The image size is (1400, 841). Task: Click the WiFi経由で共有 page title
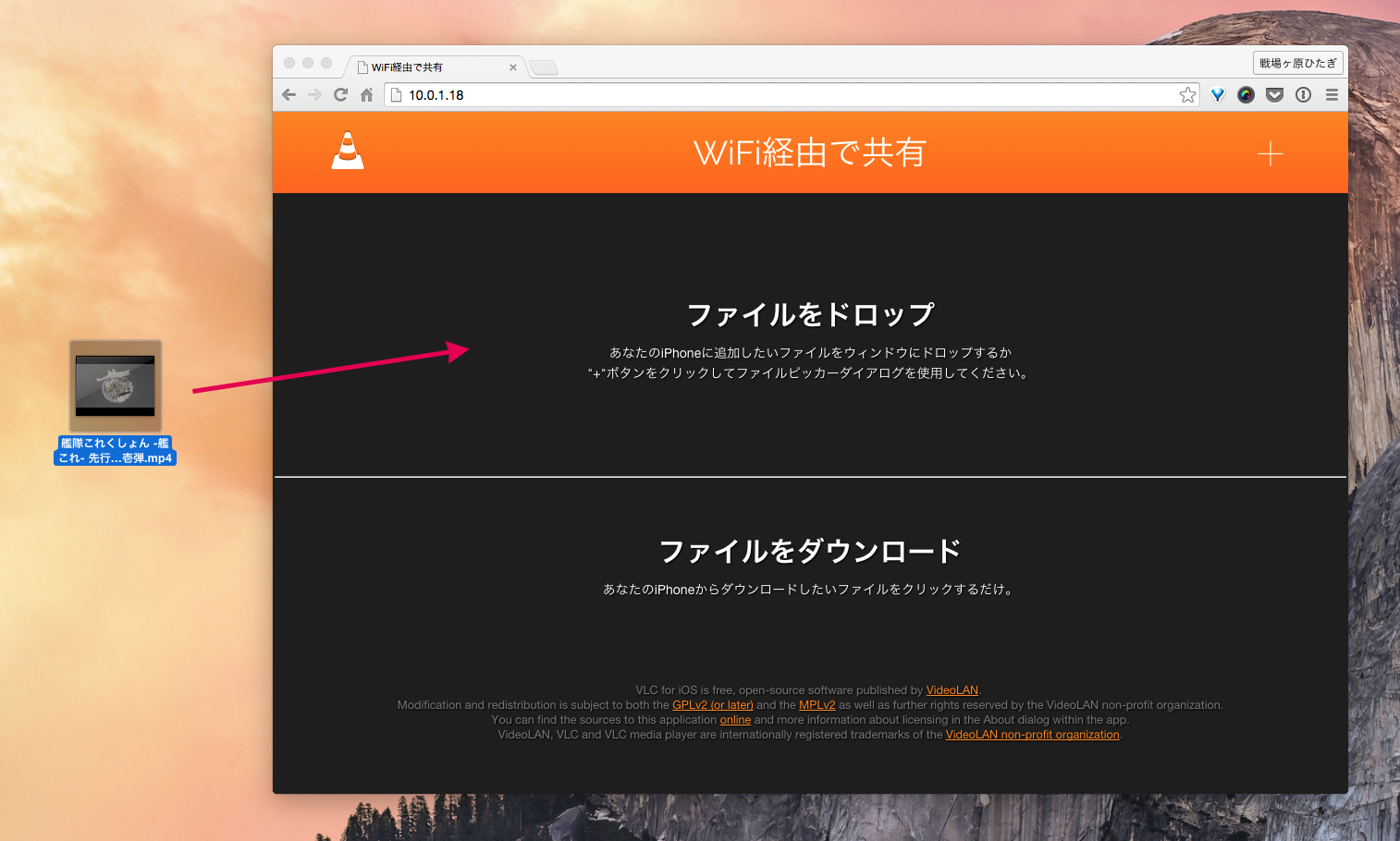tap(810, 152)
